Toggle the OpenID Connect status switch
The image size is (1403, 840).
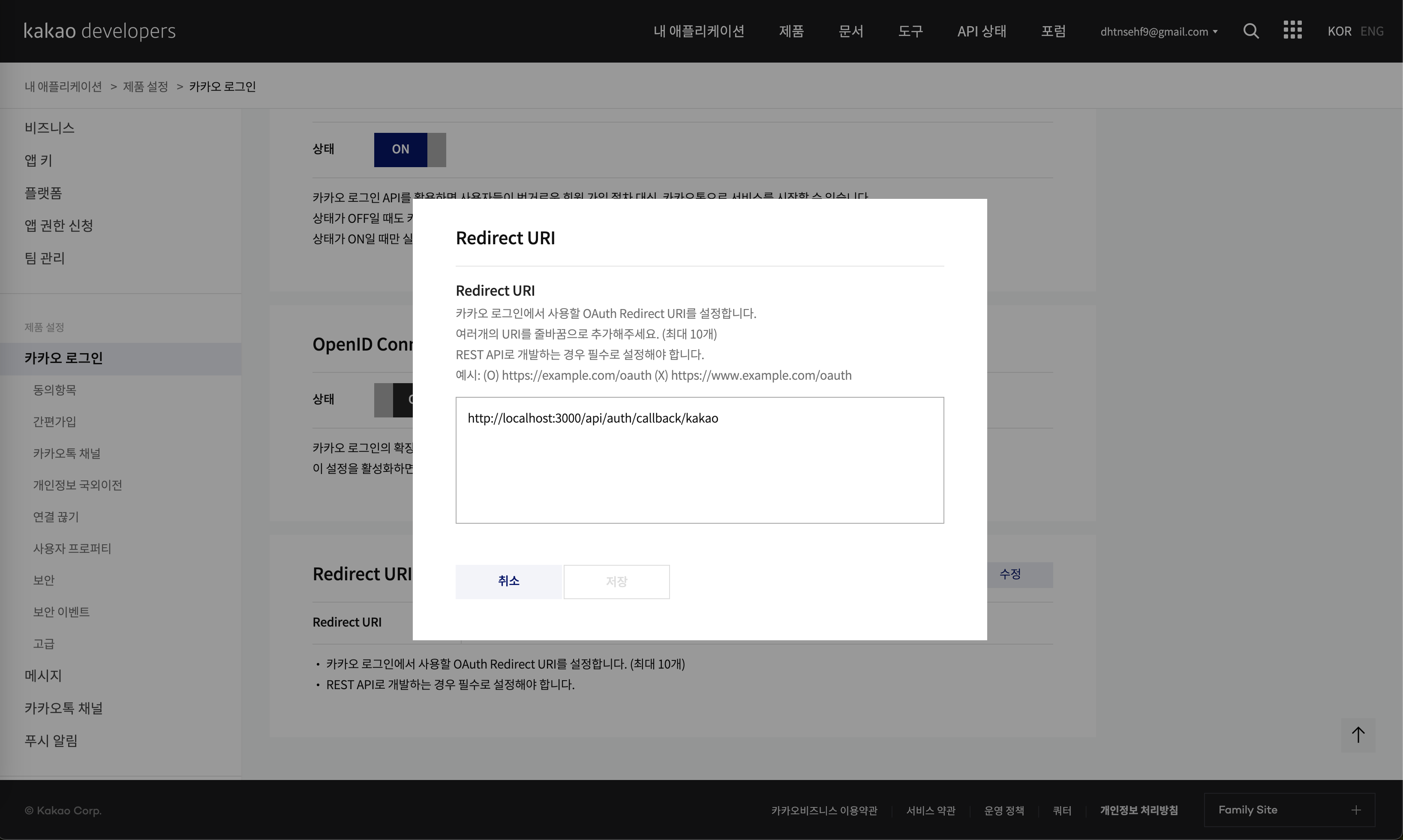(x=394, y=400)
